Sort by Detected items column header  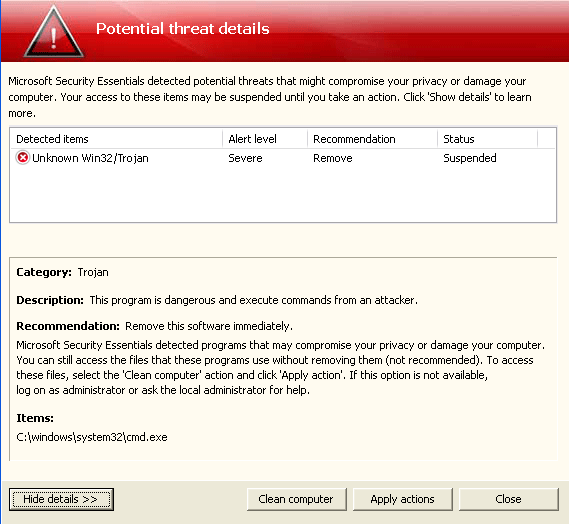click(x=116, y=139)
